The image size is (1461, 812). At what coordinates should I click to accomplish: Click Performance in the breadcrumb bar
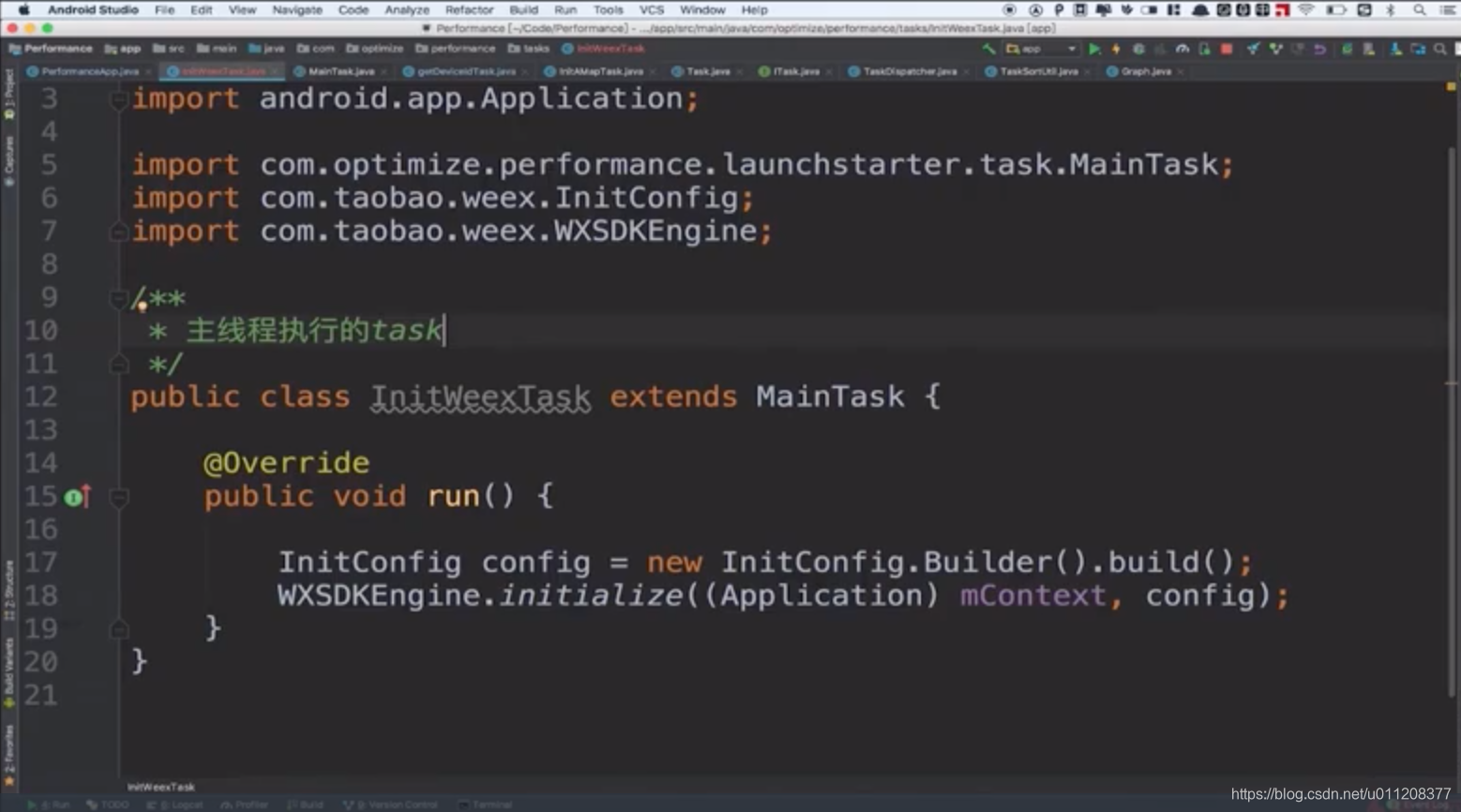point(51,49)
